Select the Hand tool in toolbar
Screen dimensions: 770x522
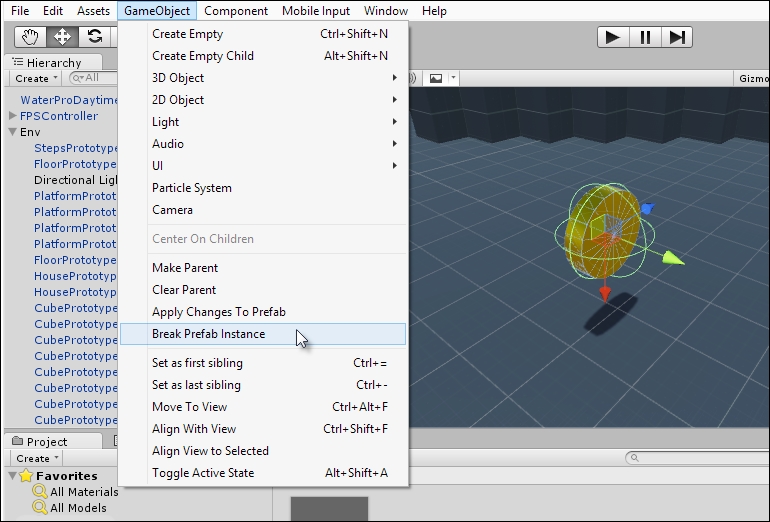31,37
